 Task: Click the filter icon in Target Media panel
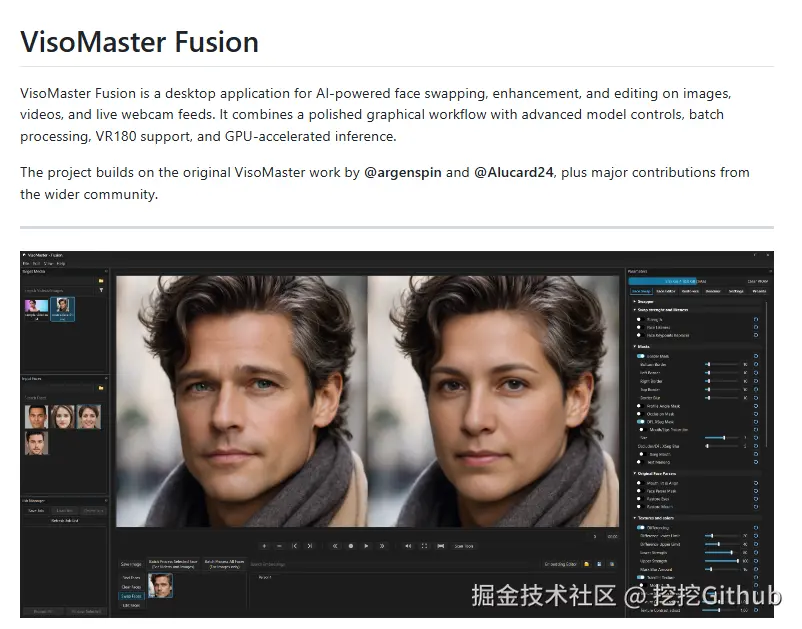(101, 290)
